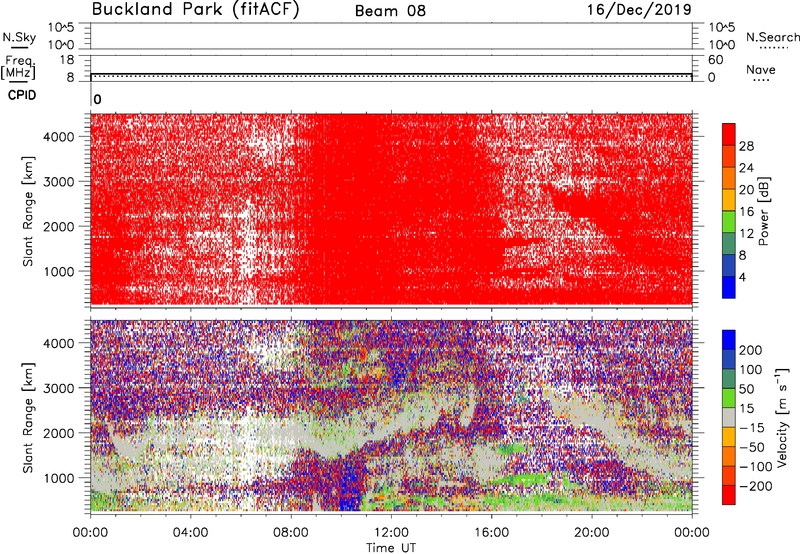Click the 'CPID' label
Screen dimensions: 800x554
[22, 95]
